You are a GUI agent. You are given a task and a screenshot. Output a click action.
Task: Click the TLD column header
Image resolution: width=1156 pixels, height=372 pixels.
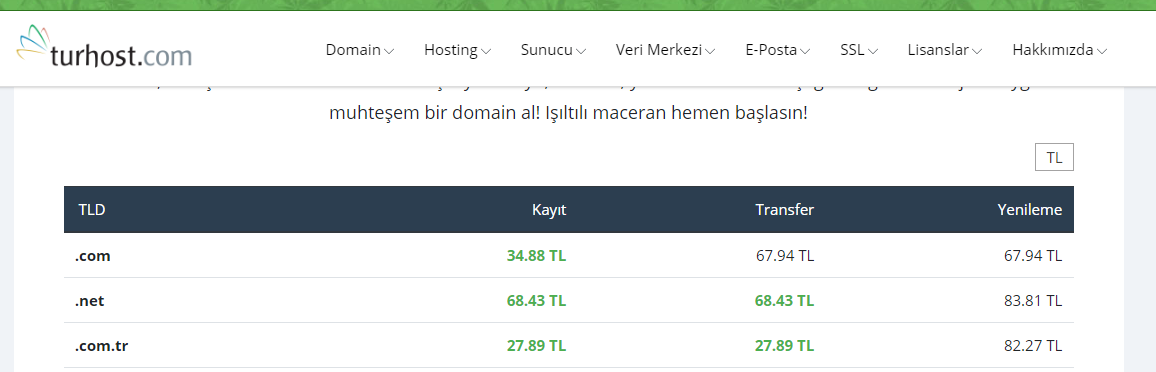[92, 210]
